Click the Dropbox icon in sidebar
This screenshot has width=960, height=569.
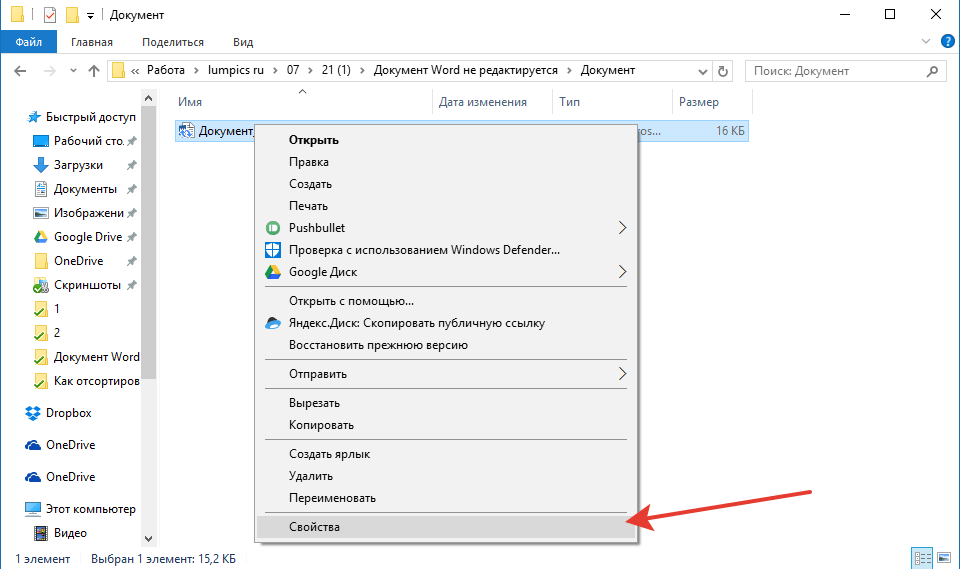33,413
